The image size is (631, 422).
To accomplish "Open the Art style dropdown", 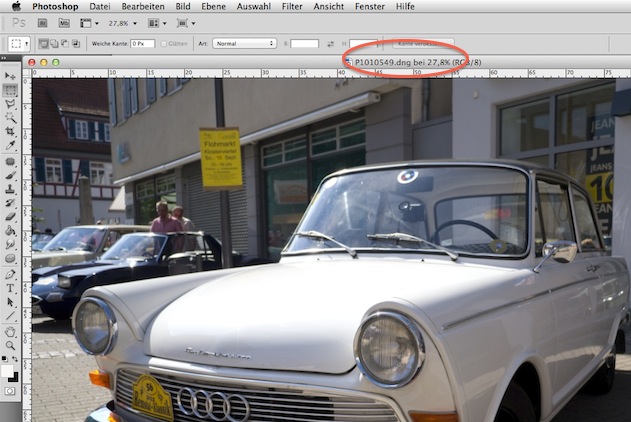I will point(243,44).
